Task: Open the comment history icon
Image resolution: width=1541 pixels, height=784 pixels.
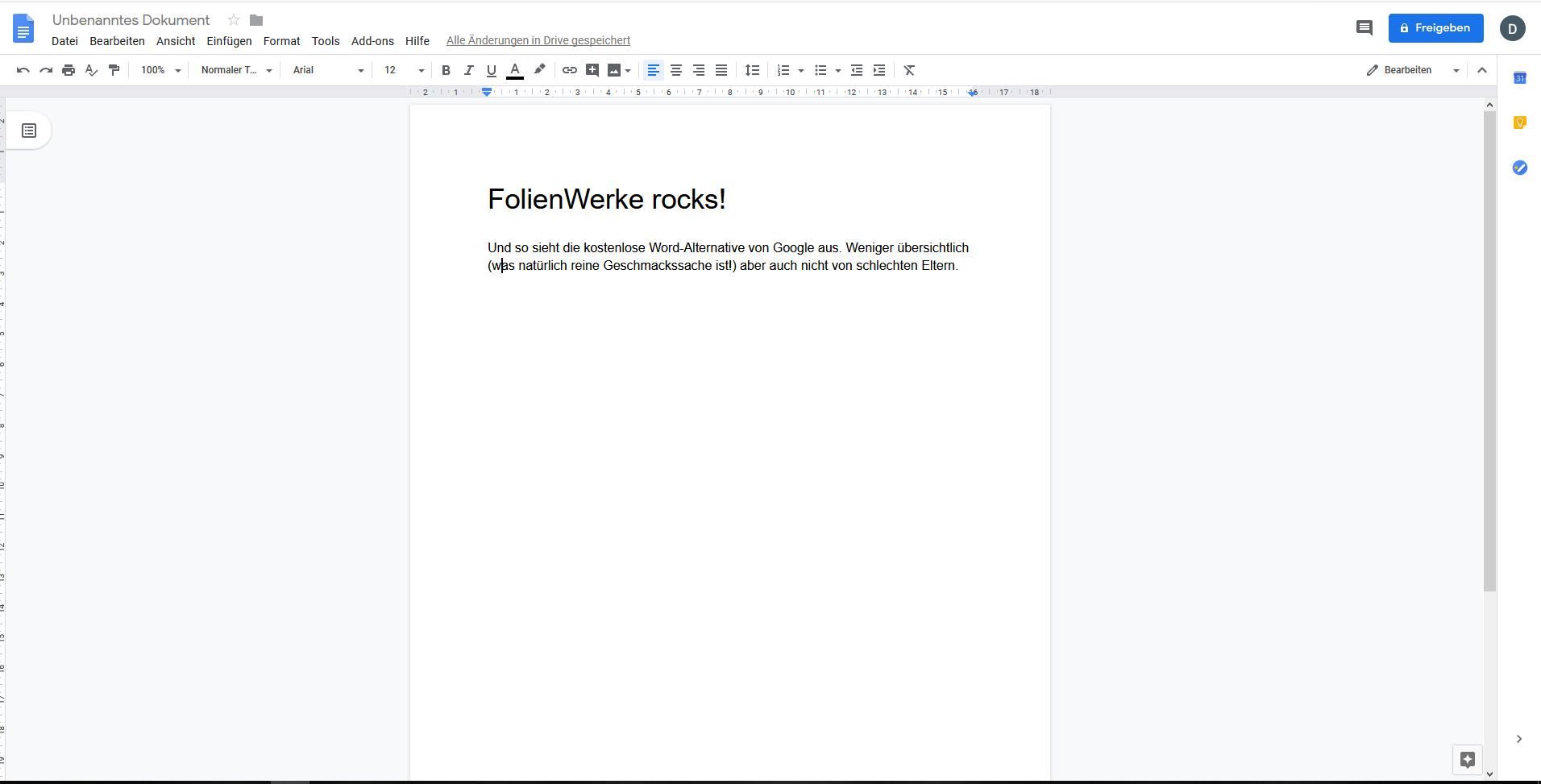Action: click(1364, 28)
